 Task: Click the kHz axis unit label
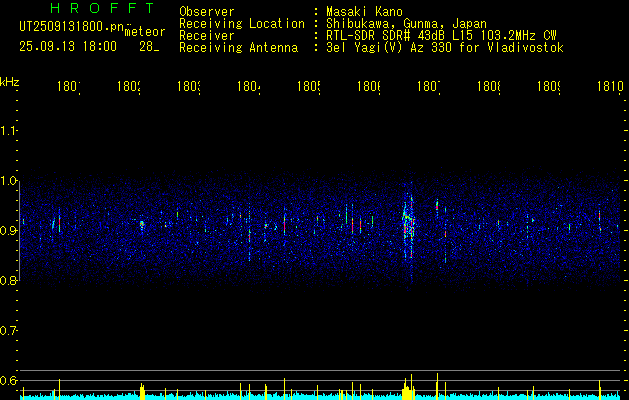[x=10, y=82]
